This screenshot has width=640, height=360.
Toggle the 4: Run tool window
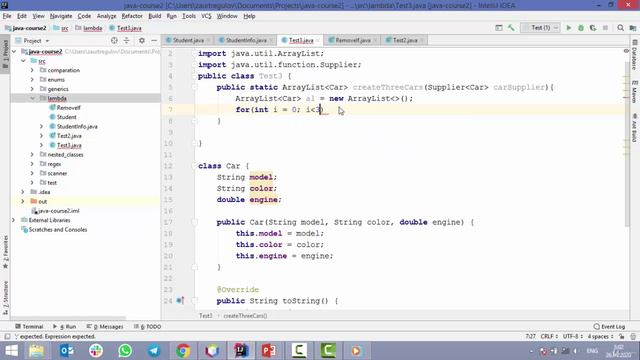(64, 327)
